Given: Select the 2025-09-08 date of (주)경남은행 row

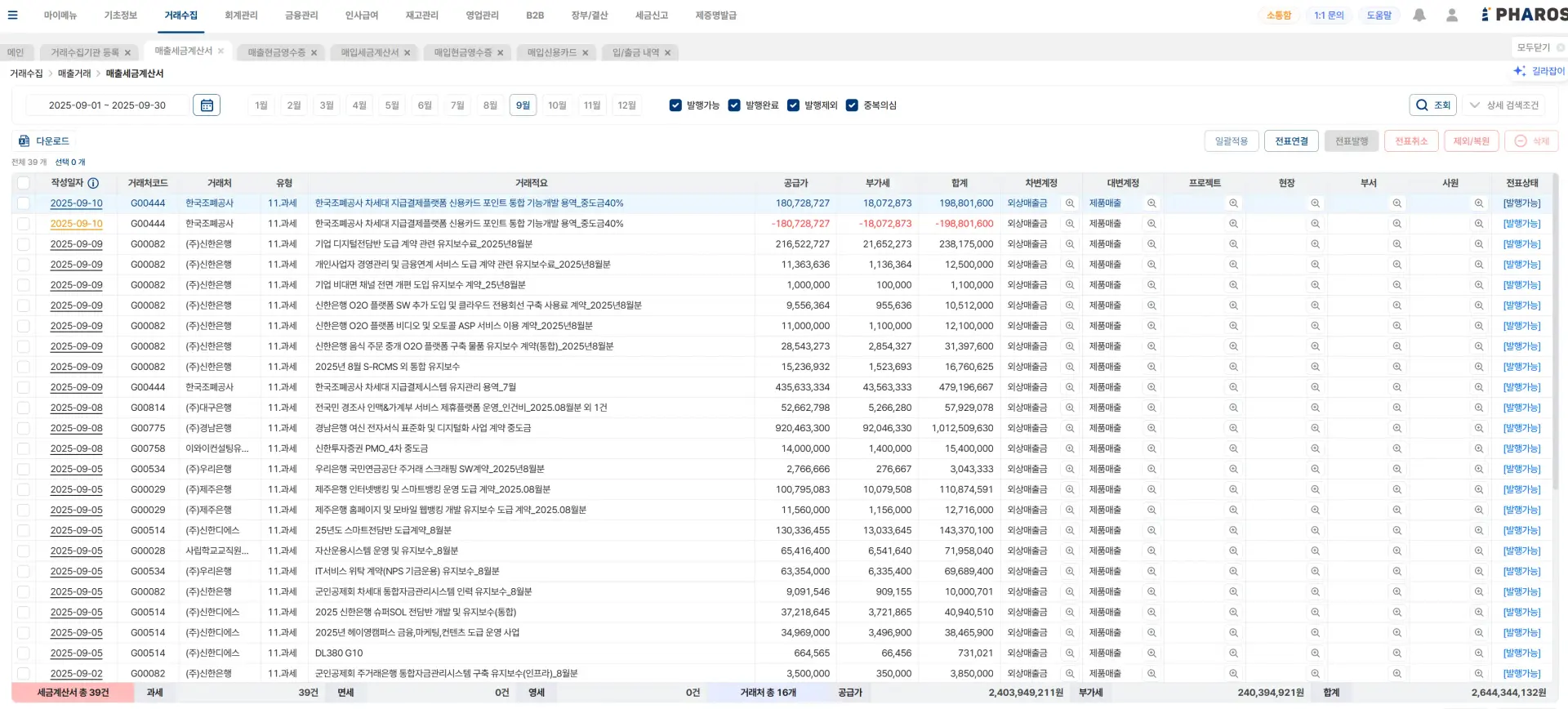Looking at the screenshot, I should (x=76, y=428).
